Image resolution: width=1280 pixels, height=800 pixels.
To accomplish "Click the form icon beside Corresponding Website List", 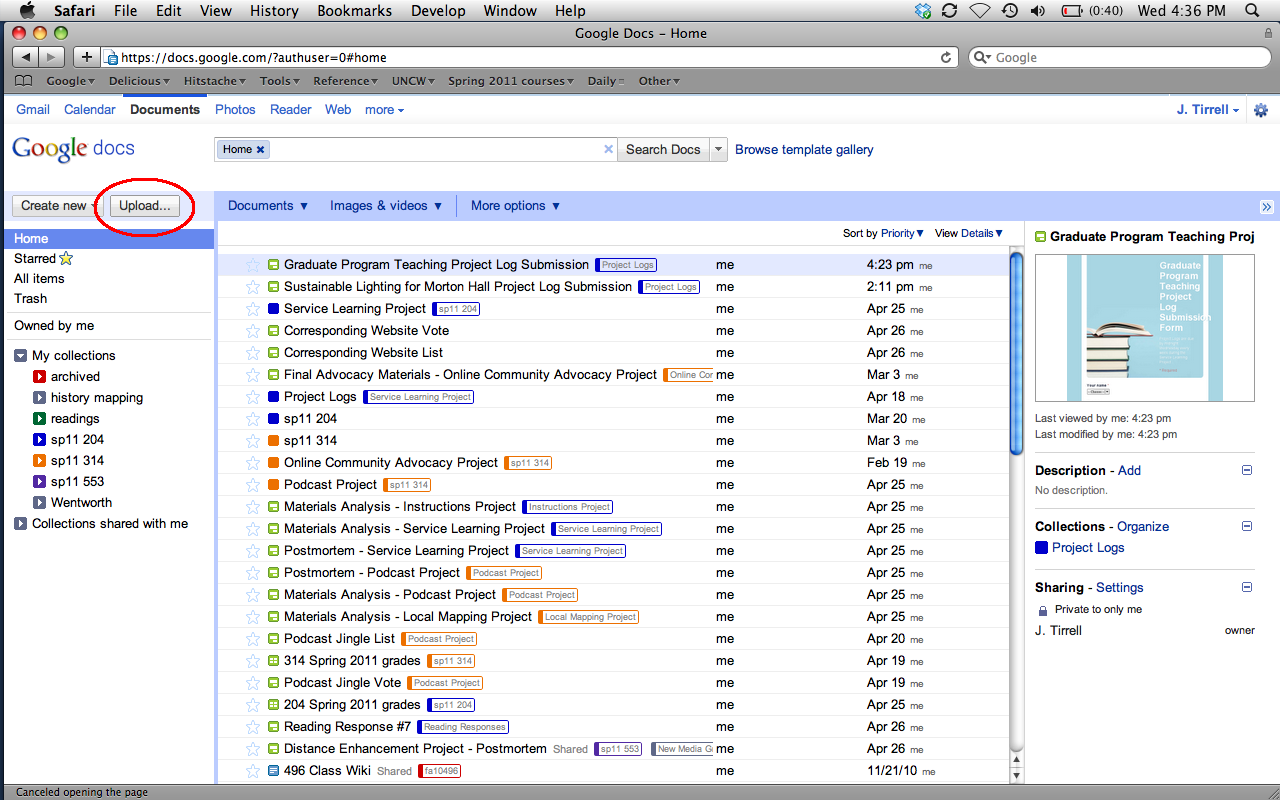I will click(274, 353).
